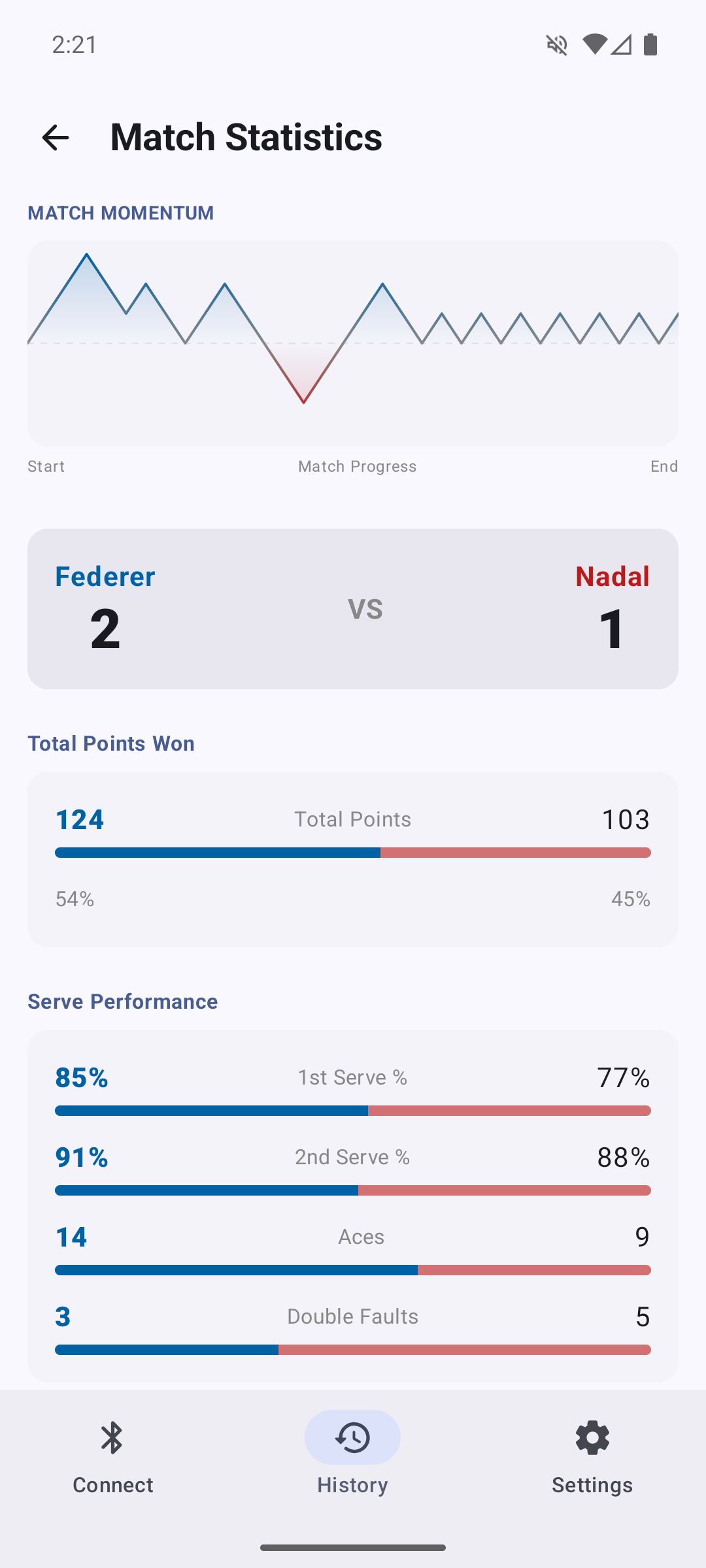Select the Bluetooth Connect icon
The width and height of the screenshot is (706, 1568).
click(x=112, y=1437)
